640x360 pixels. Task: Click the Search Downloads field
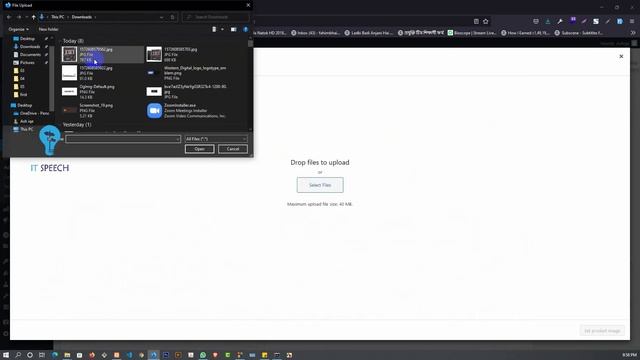pyautogui.click(x=216, y=17)
